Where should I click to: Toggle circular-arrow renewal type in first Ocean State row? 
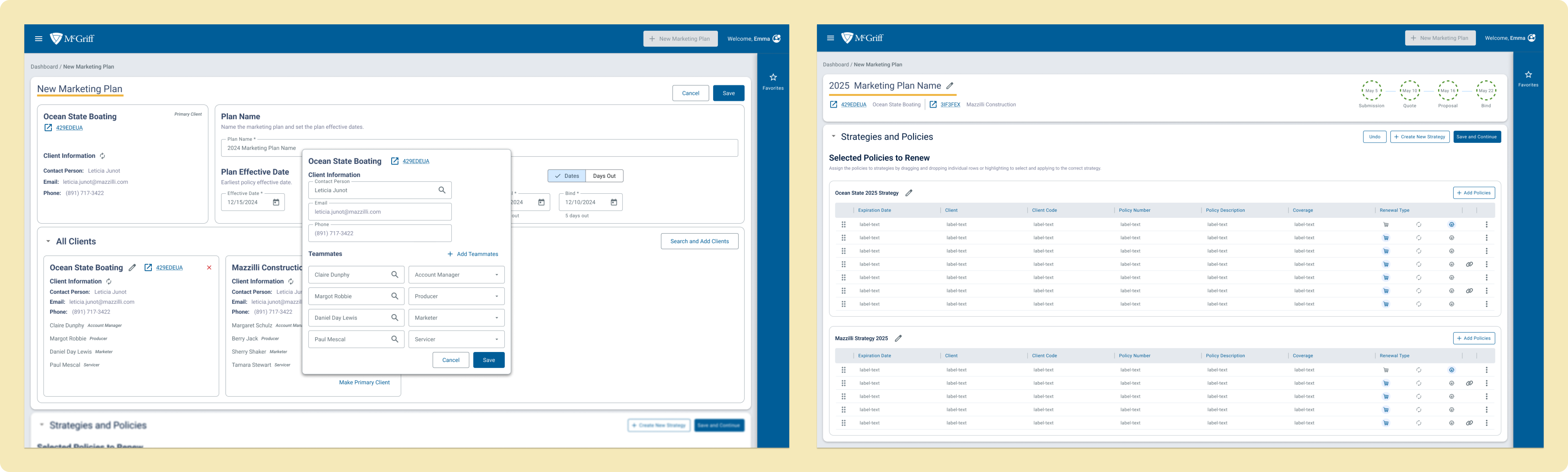click(1418, 225)
